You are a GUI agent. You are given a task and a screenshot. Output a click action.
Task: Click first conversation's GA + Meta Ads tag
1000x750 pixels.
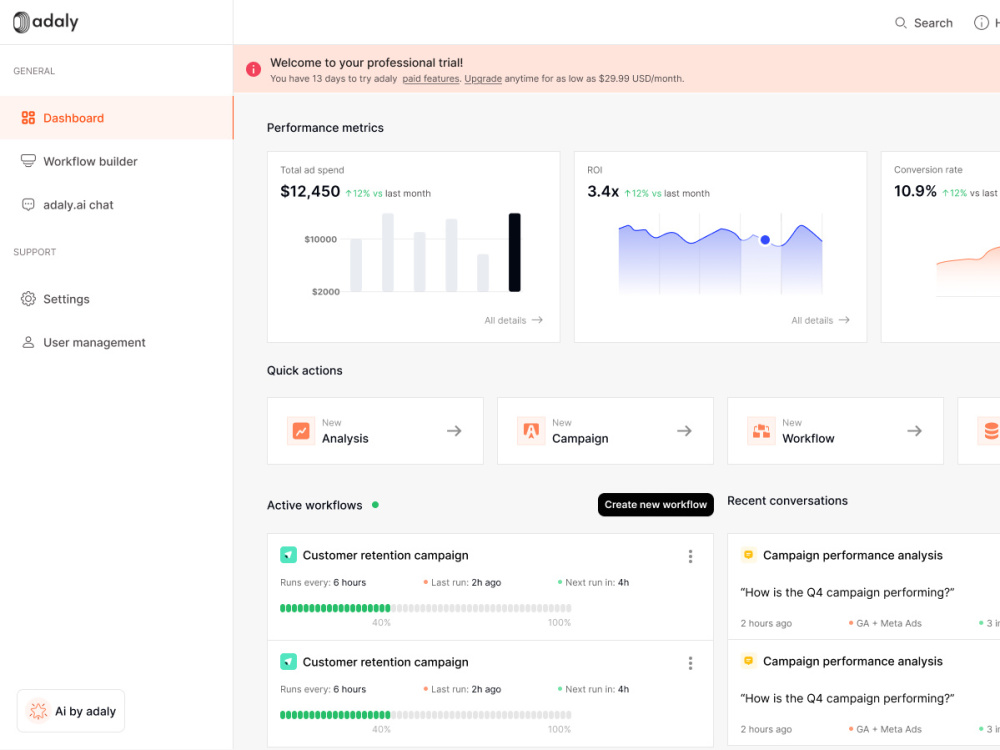(885, 624)
